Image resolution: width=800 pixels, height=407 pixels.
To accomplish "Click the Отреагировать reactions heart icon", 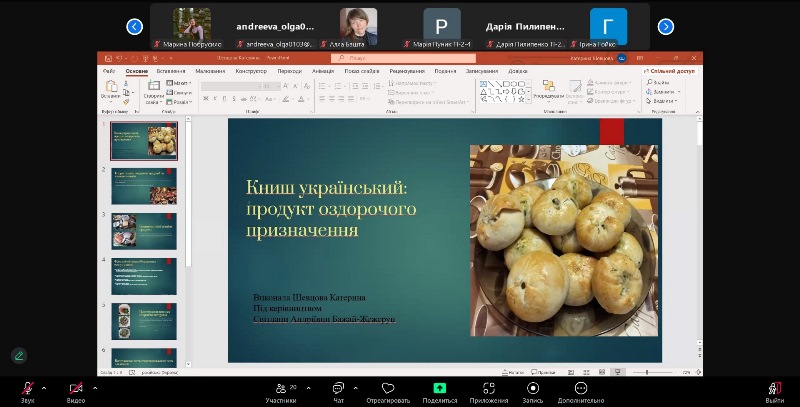I will (x=388, y=388).
